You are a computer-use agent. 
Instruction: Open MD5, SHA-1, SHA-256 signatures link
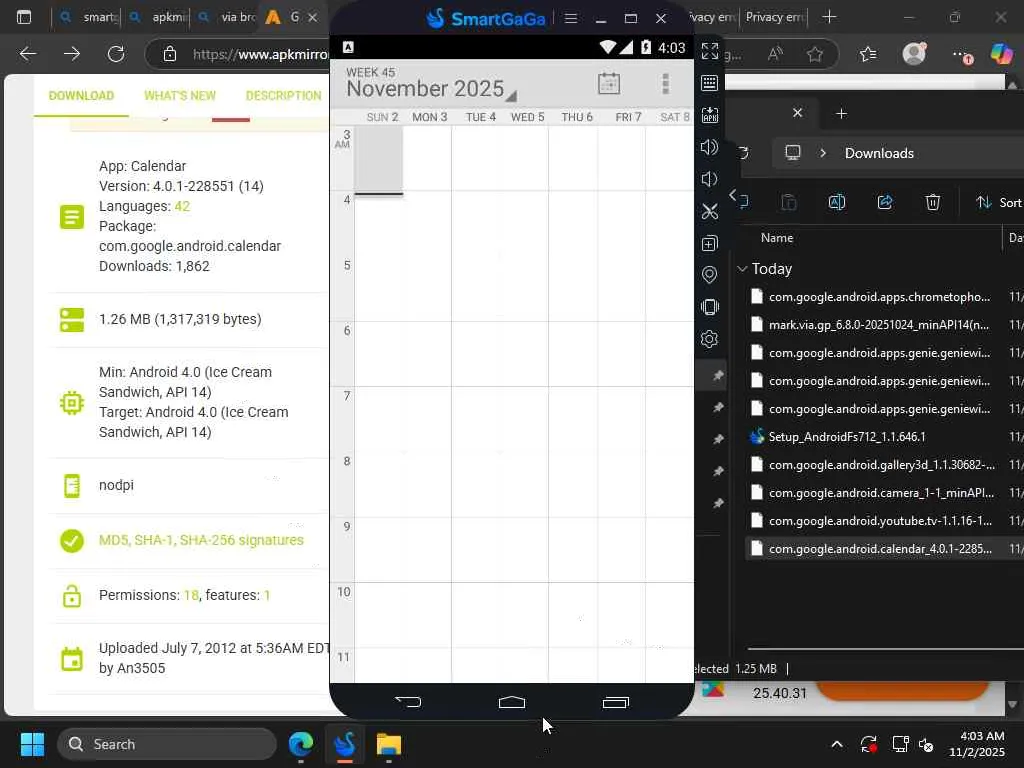point(201,540)
